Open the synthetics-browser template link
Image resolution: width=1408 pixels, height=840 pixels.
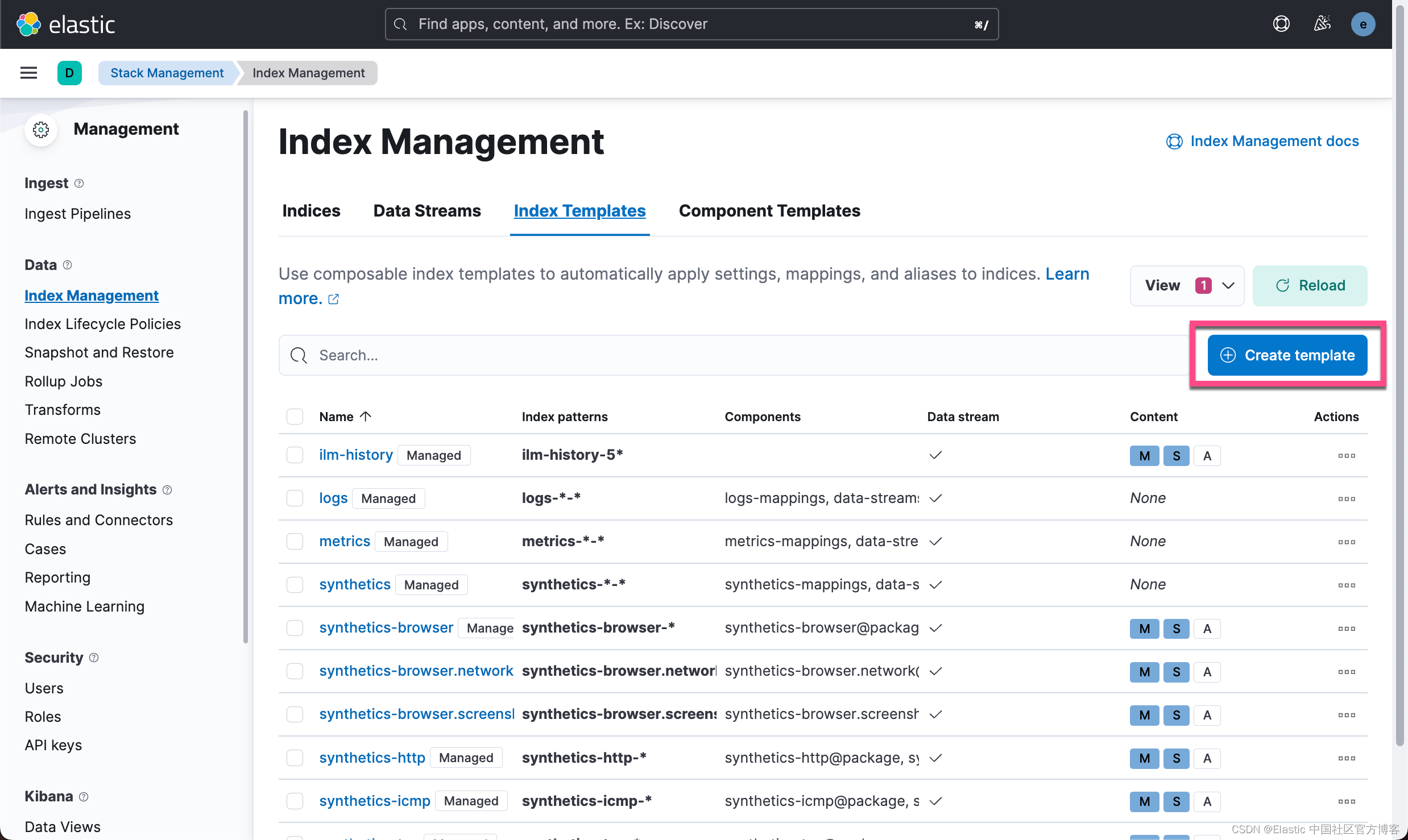coord(386,627)
